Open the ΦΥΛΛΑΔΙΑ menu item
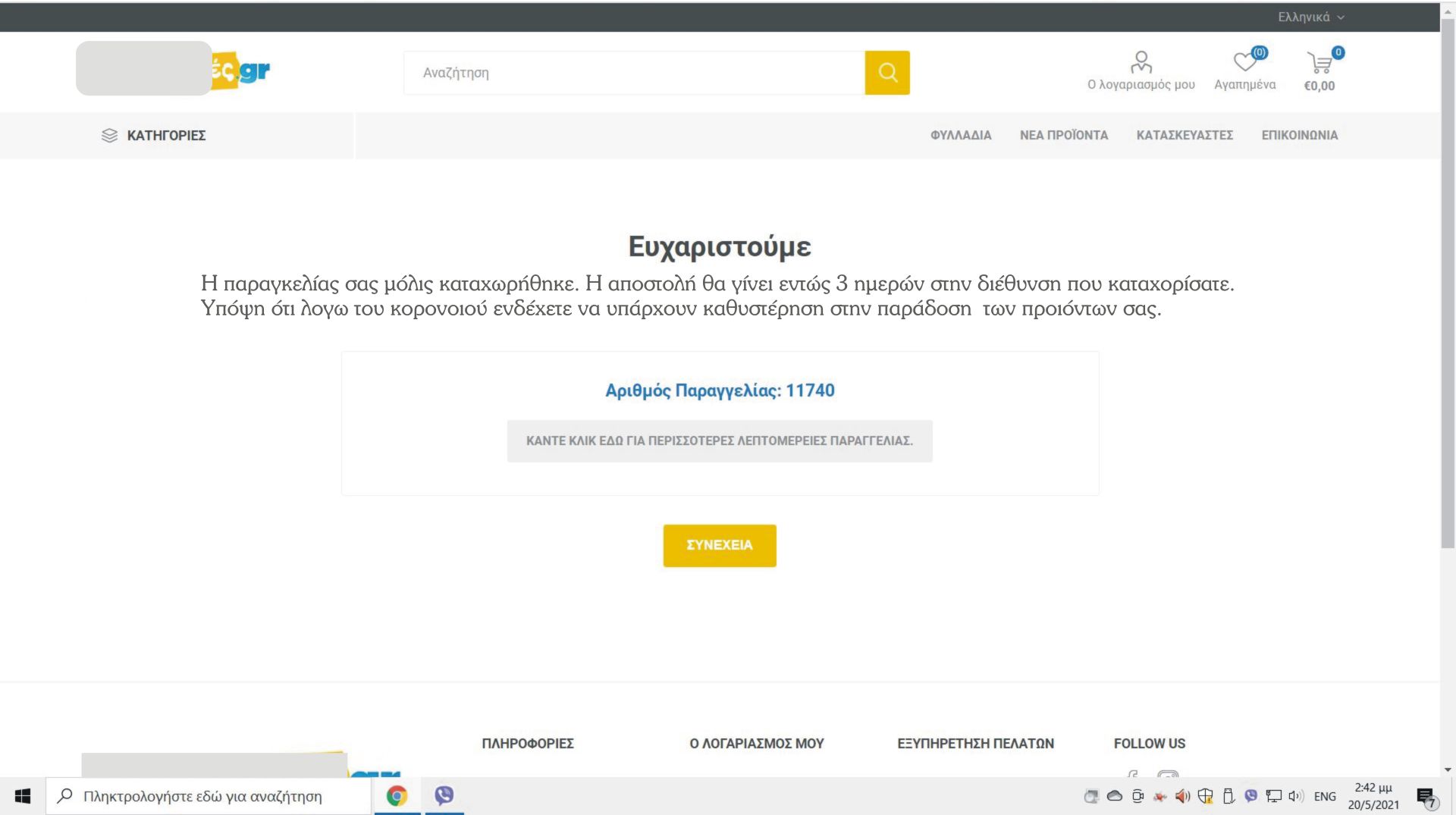The width and height of the screenshot is (1456, 815). pyautogui.click(x=961, y=136)
